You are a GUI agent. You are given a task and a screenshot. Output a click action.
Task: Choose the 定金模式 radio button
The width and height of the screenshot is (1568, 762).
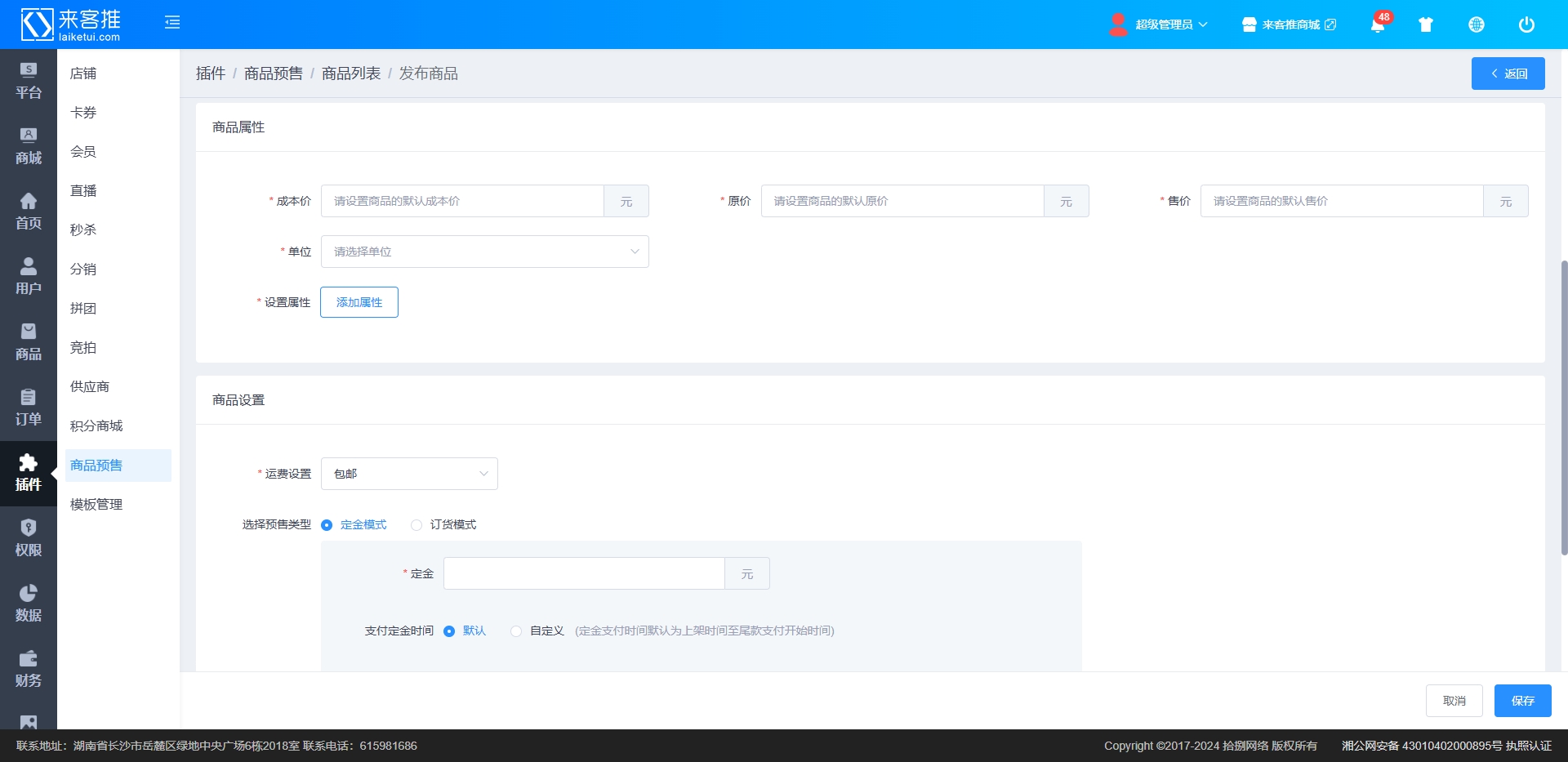[327, 525]
